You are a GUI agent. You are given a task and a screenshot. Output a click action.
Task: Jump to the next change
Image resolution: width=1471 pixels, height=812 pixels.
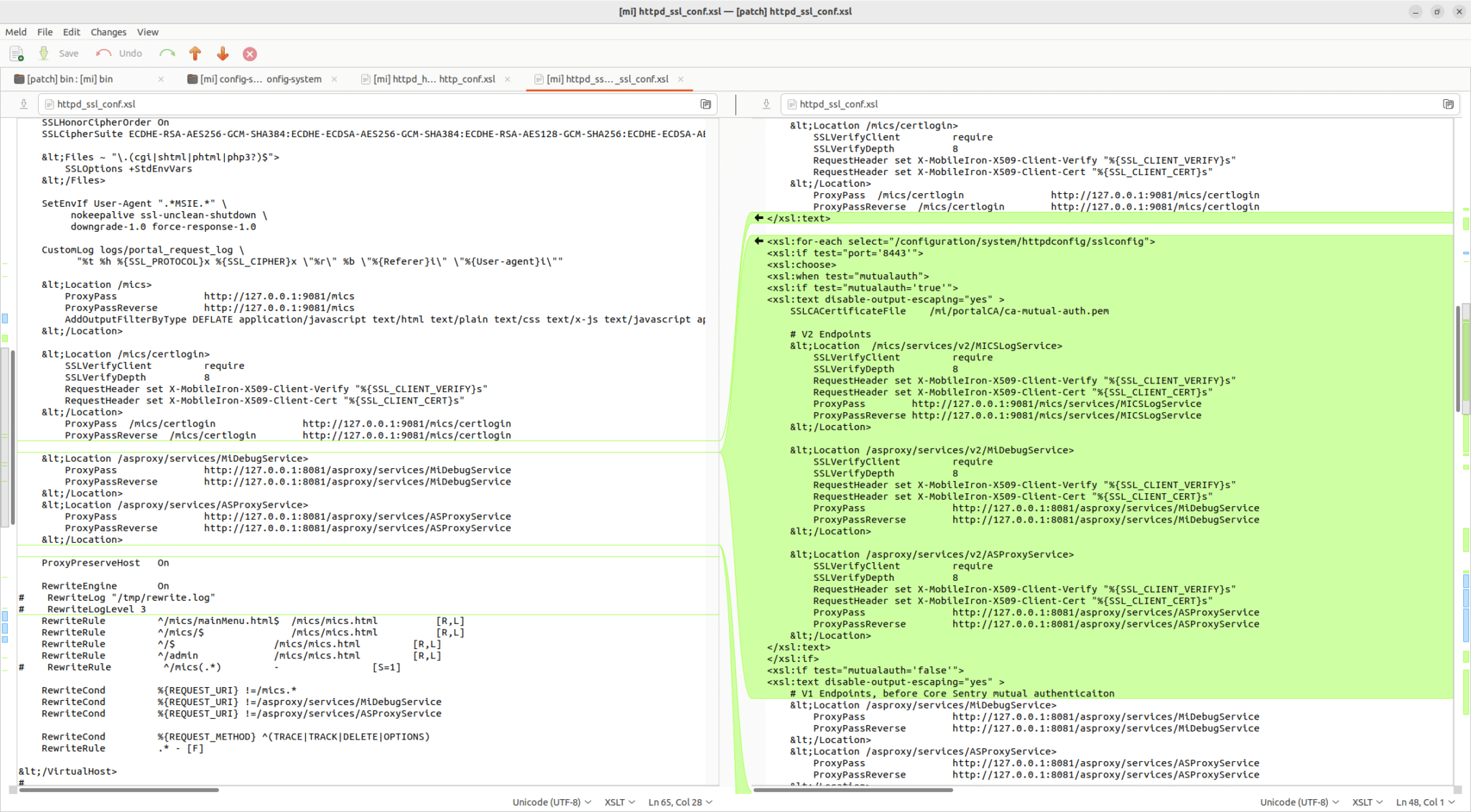tap(223, 53)
